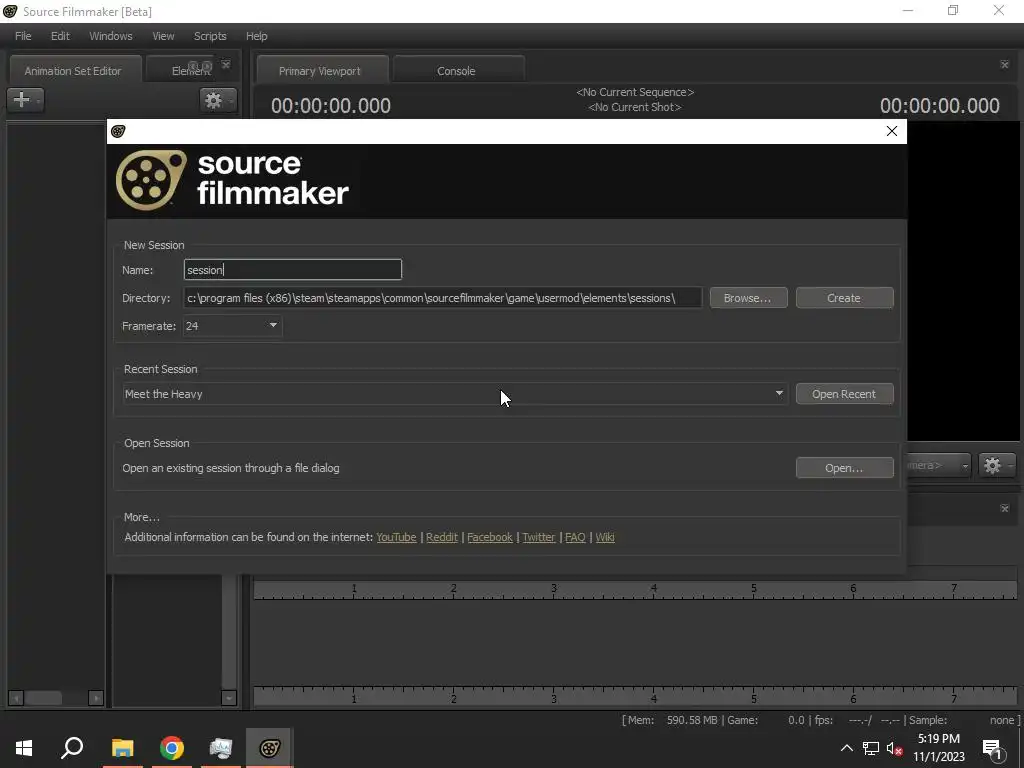Click the scroll right arrow in the left panel

tap(96, 698)
